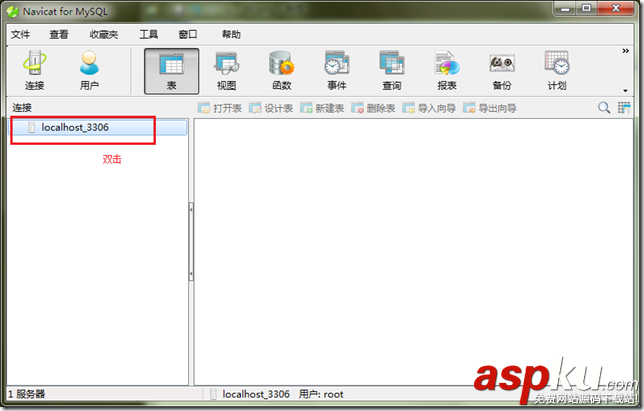Open the 计划 (Schedule) section

coord(557,71)
